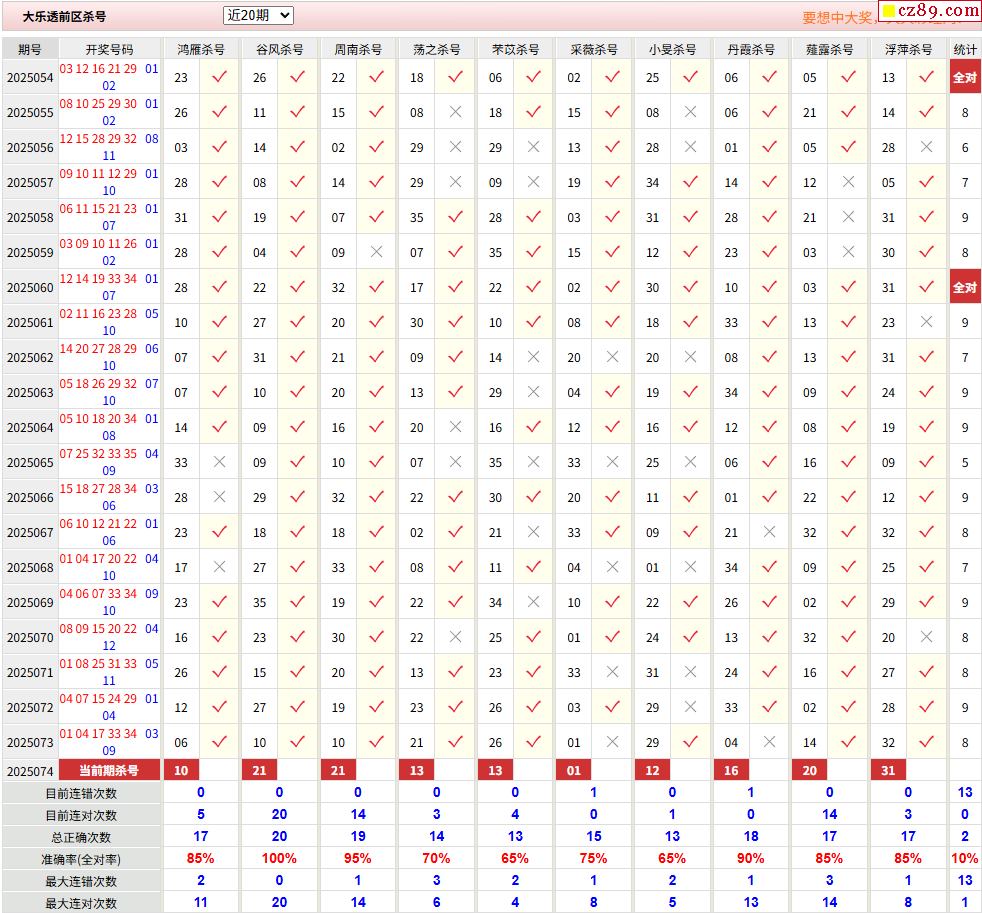Click the 统计 value 5 in row 2025065
Screen dimensions: 982x913
point(965,462)
